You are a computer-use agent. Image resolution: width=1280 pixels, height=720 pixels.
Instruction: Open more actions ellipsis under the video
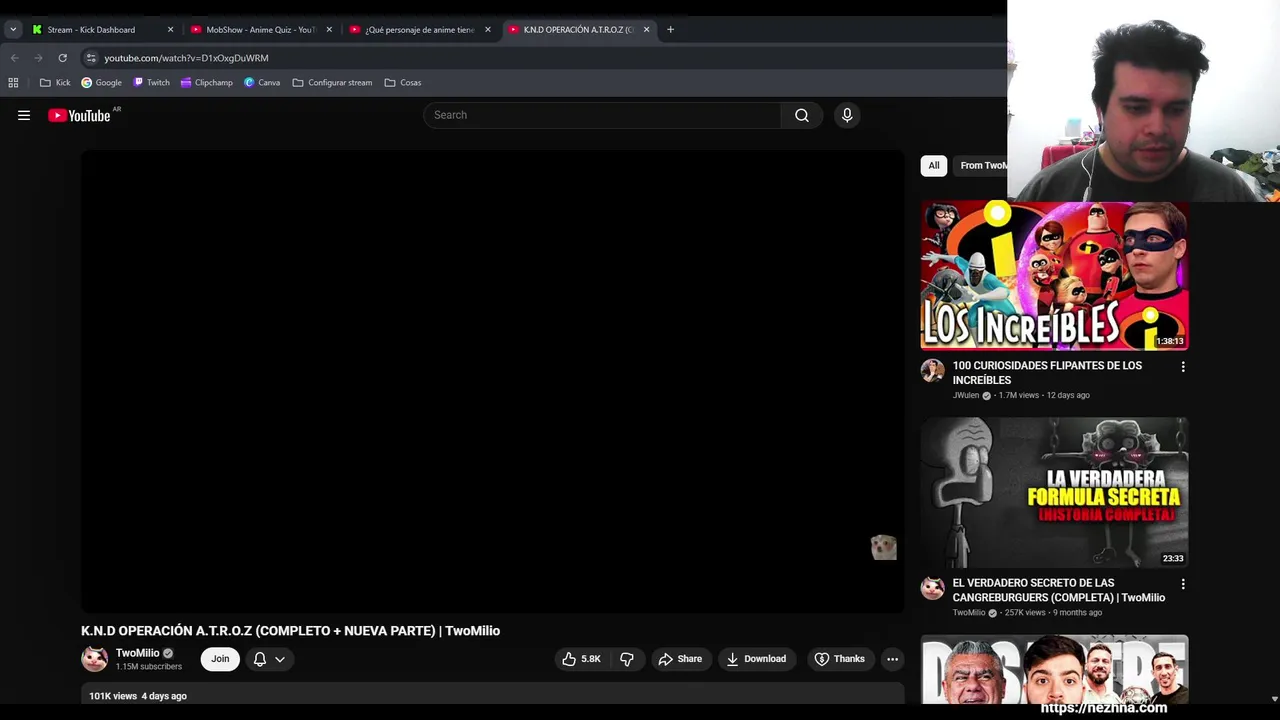coord(892,659)
